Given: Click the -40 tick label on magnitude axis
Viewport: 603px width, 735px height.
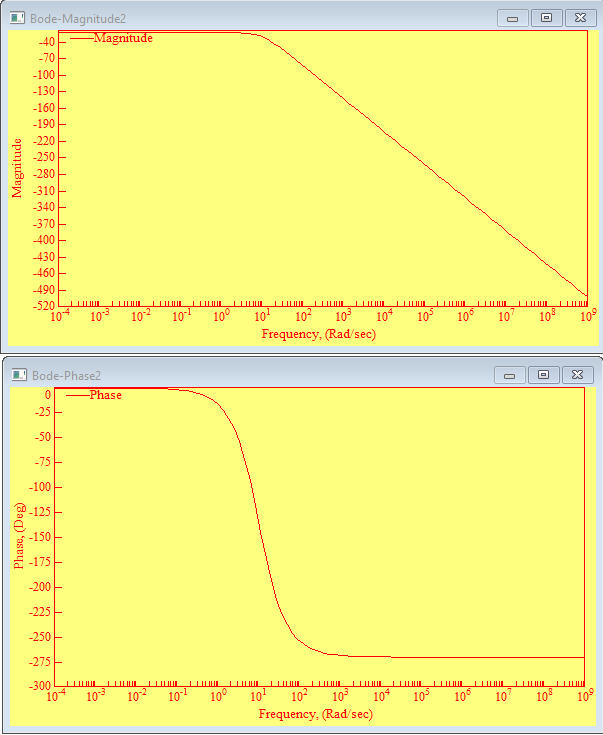Looking at the screenshot, I should 46,42.
